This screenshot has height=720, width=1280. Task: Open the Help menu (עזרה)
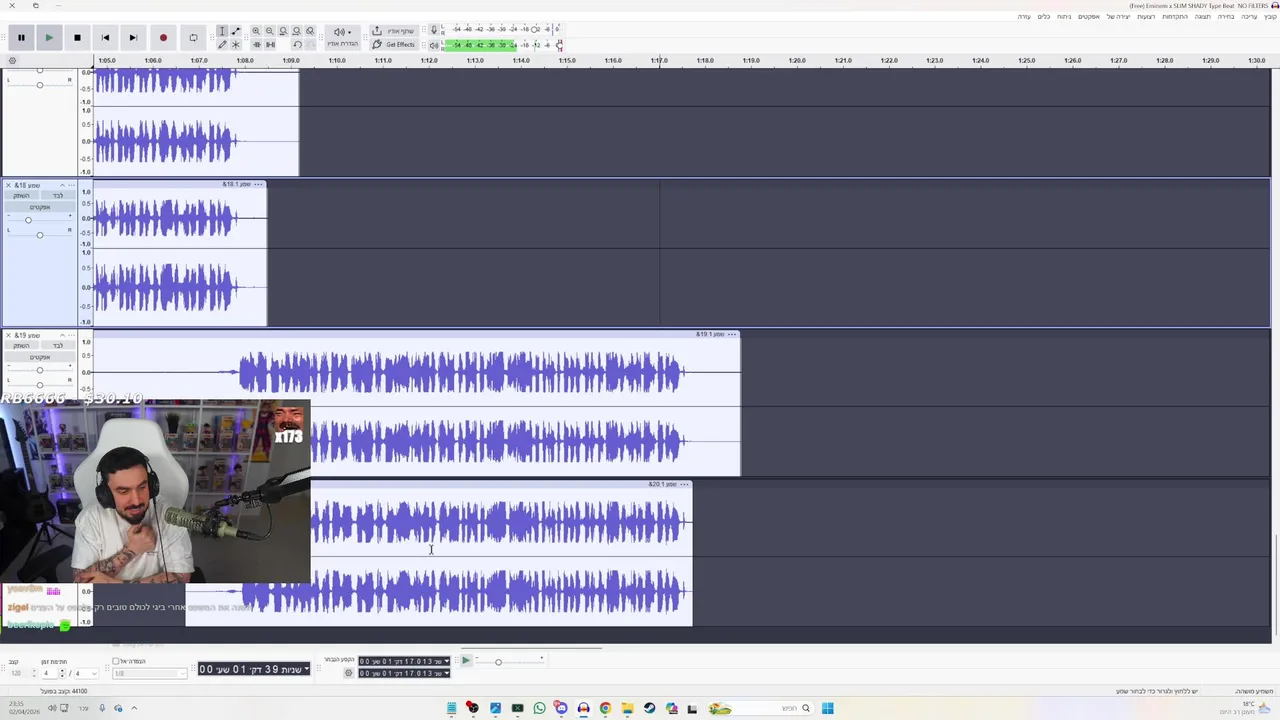pyautogui.click(x=1024, y=16)
